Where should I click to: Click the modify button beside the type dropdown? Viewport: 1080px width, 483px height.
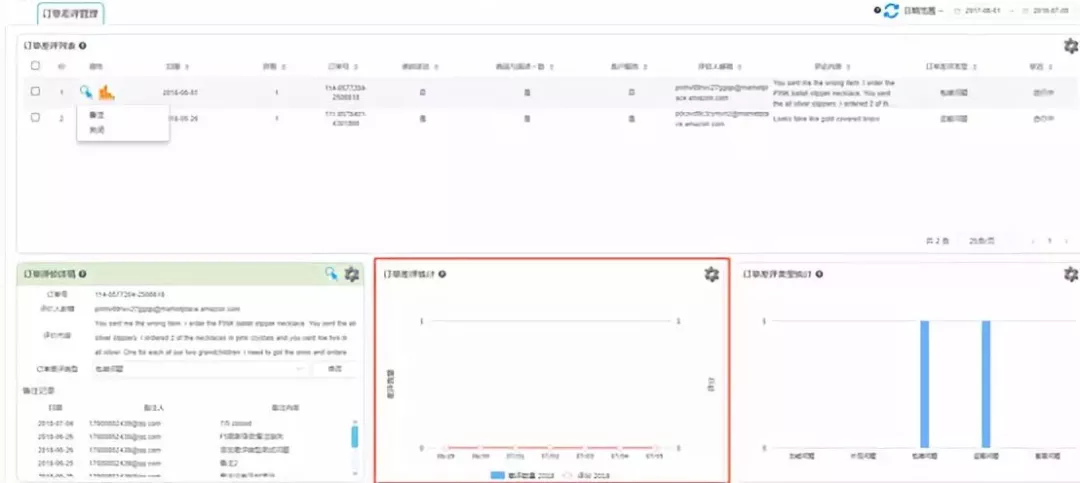(x=335, y=369)
